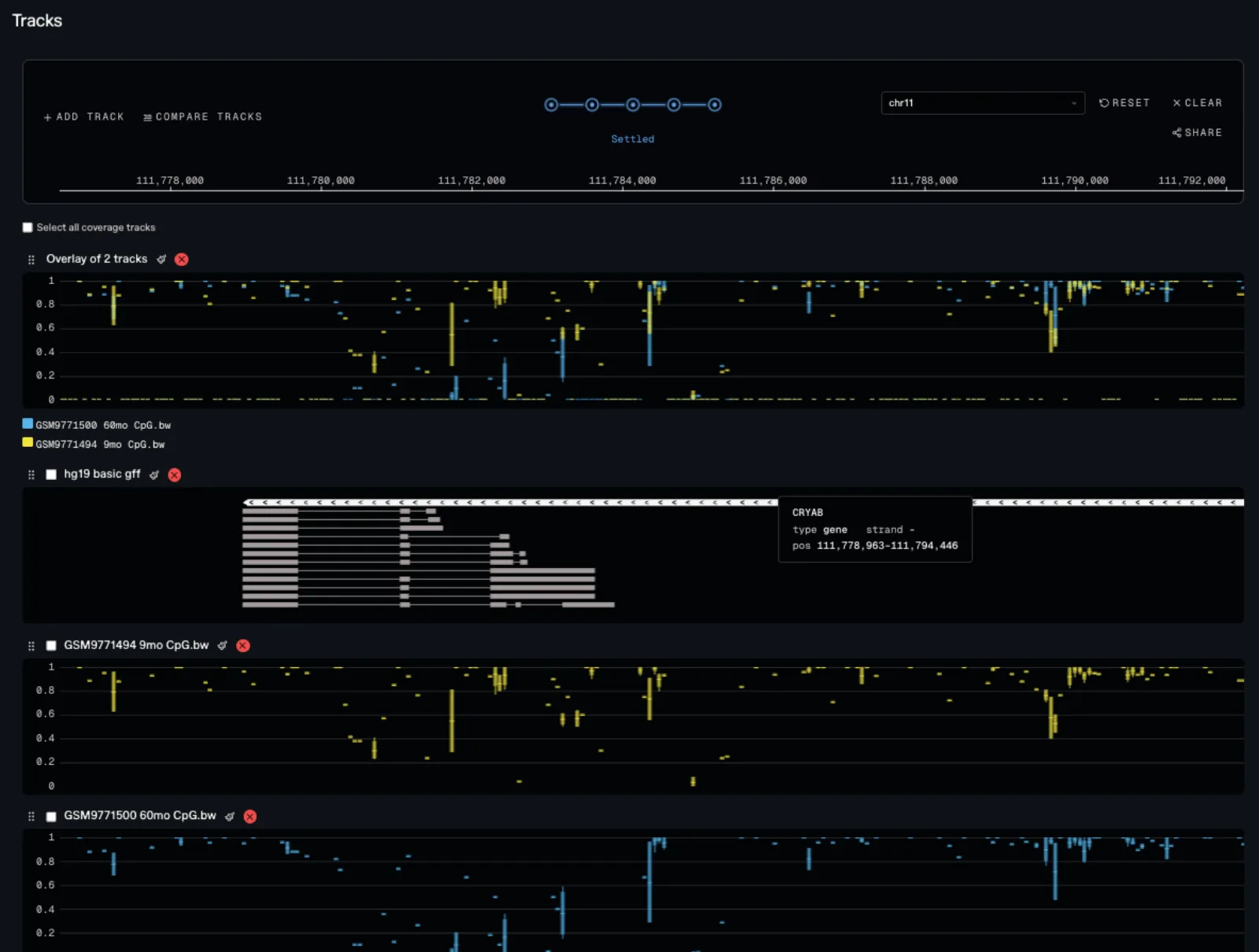
Task: Open style icon for hg19 basic gff
Action: coord(154,475)
